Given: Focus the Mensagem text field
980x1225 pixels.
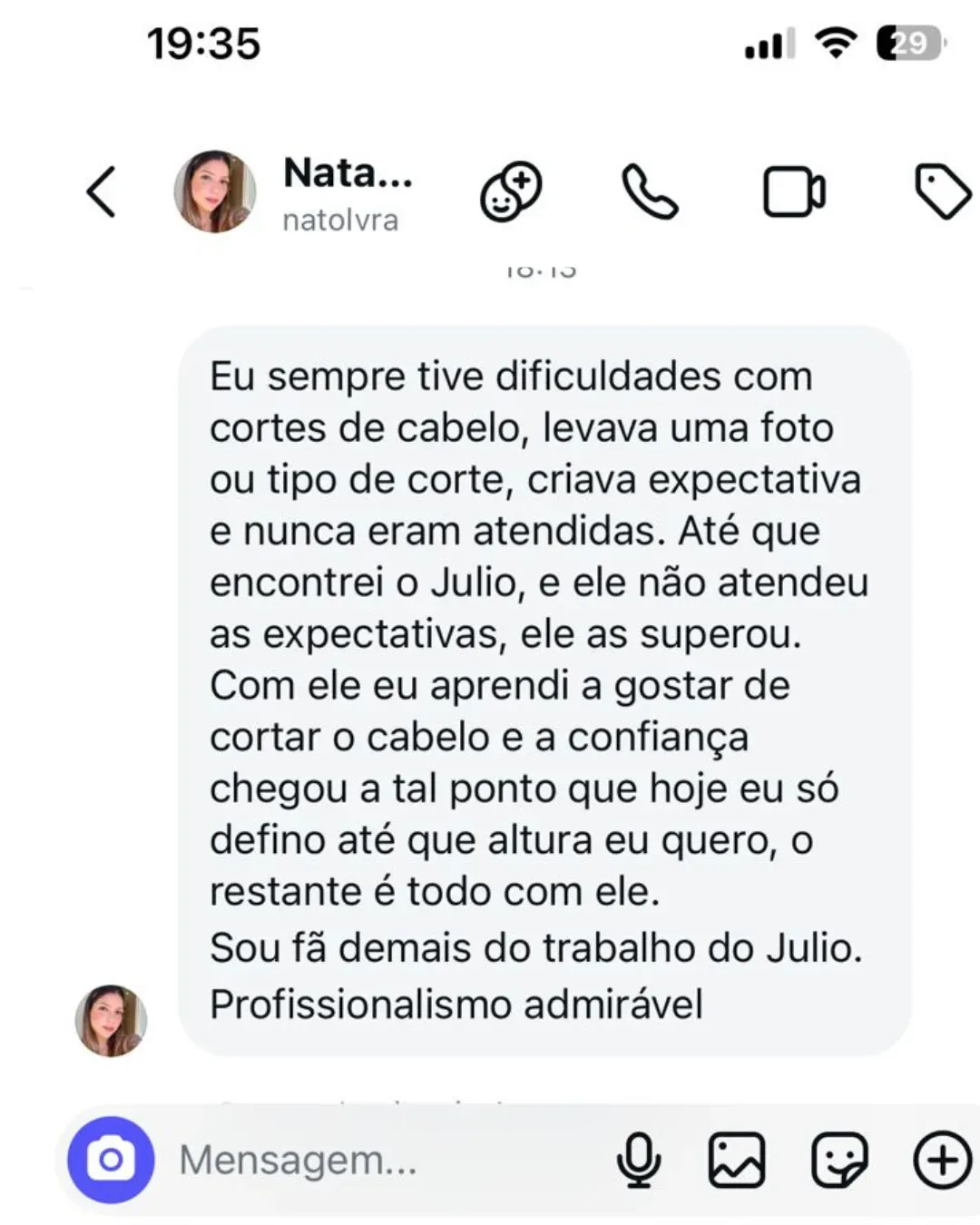Looking at the screenshot, I should (381, 1160).
